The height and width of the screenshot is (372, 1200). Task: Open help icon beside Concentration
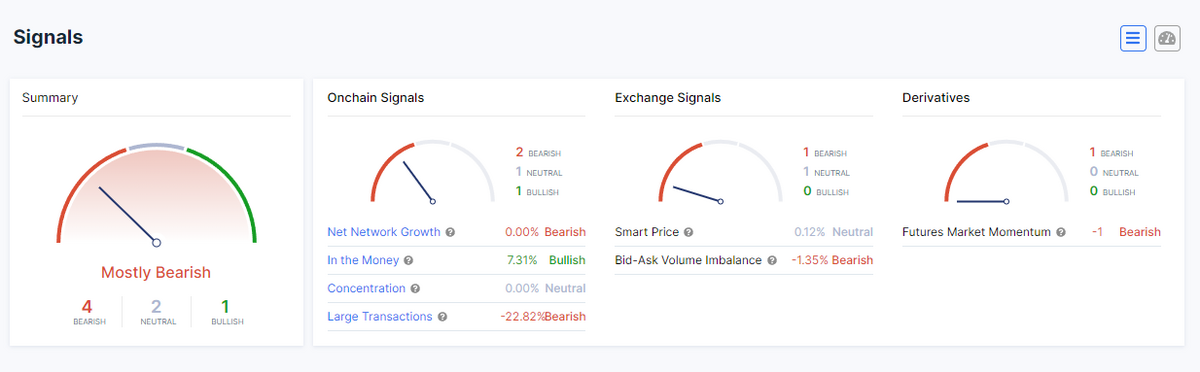(x=415, y=288)
